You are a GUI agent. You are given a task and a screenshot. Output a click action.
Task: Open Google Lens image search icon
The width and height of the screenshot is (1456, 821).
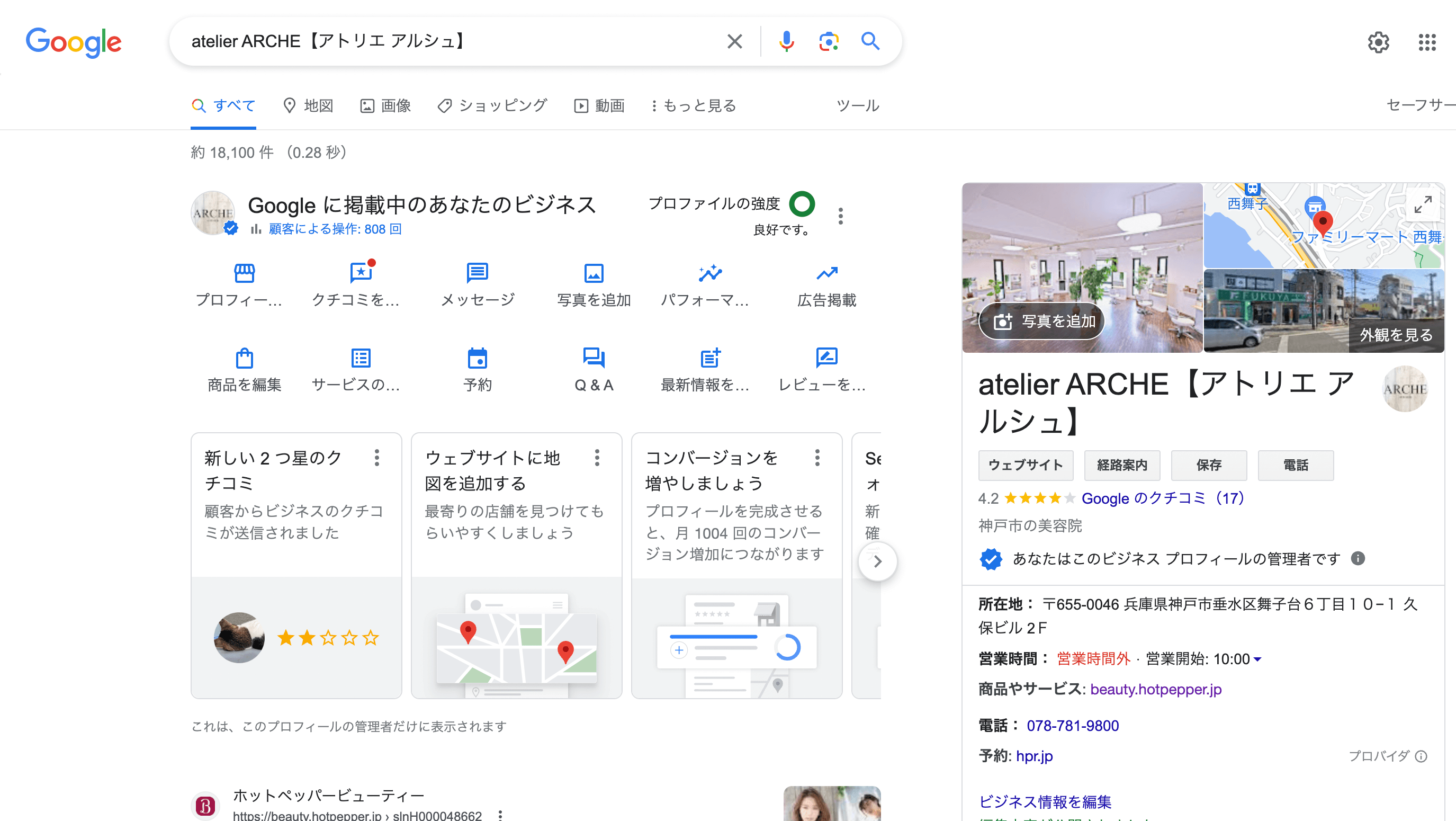pos(829,41)
